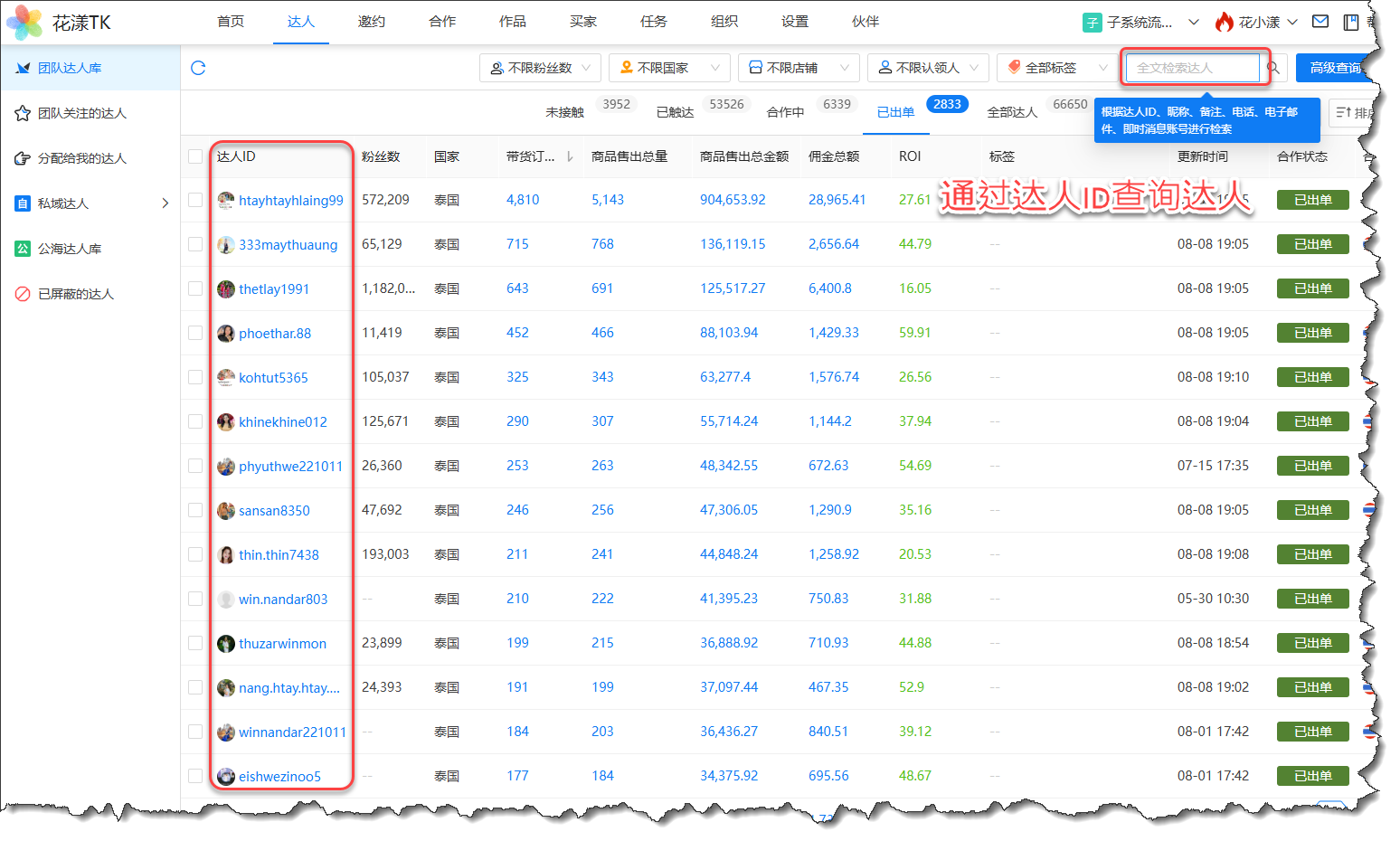Viewport: 1400px width, 841px height.
Task: Click the 团队关注的达人 star icon
Action: click(x=23, y=113)
